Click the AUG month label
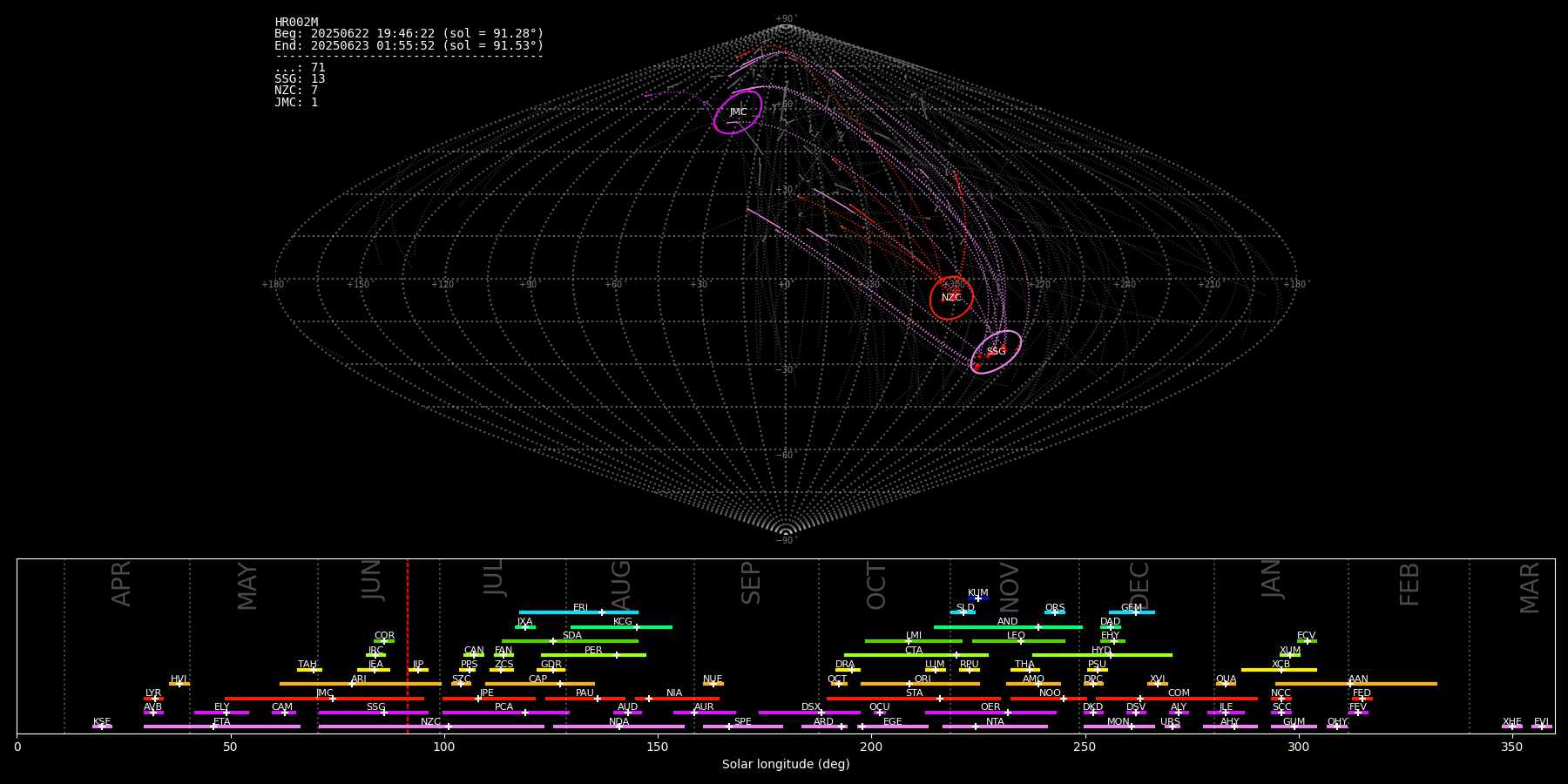The width and height of the screenshot is (1568, 784). (620, 585)
